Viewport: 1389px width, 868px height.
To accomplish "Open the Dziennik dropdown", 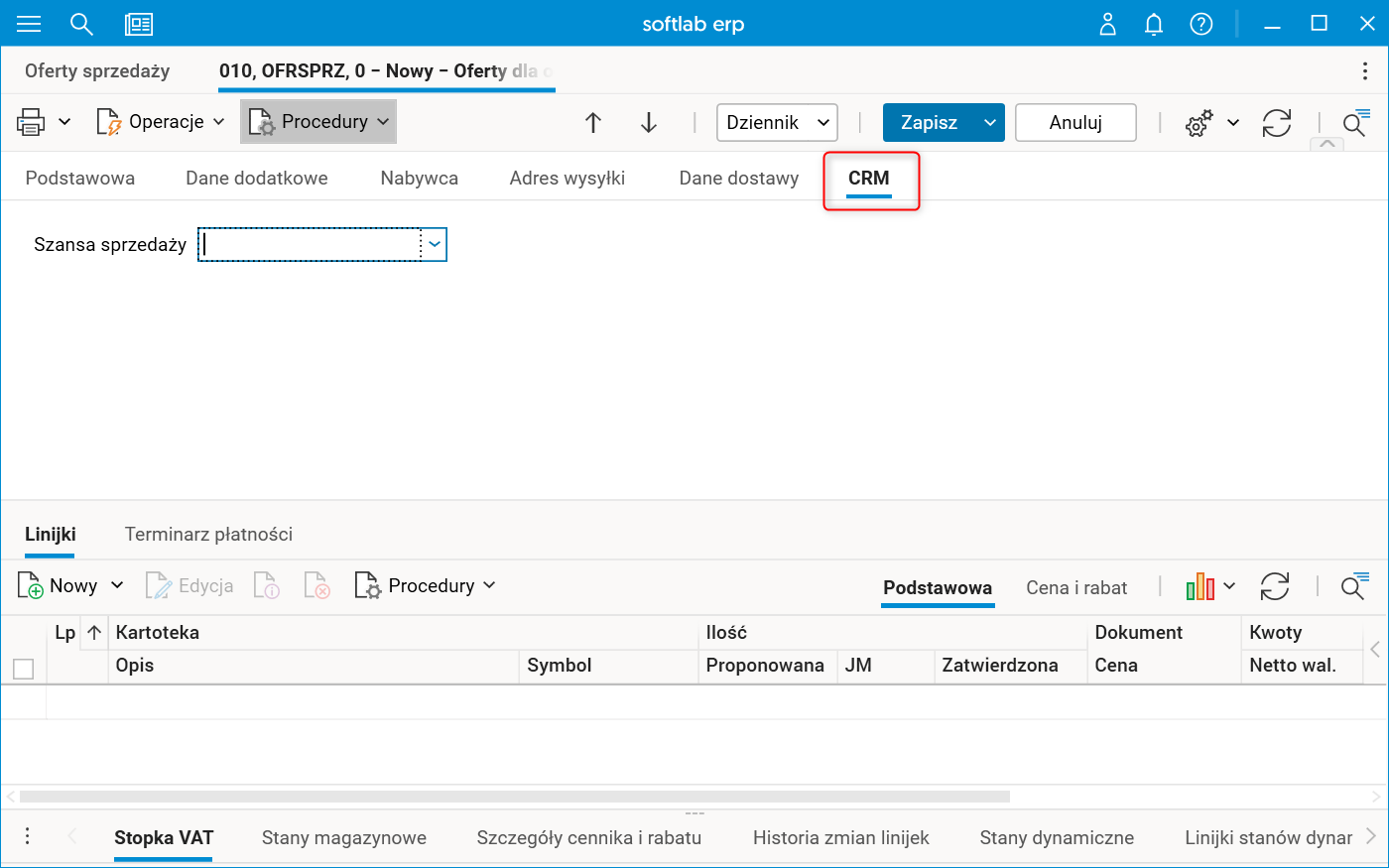I will tap(777, 122).
